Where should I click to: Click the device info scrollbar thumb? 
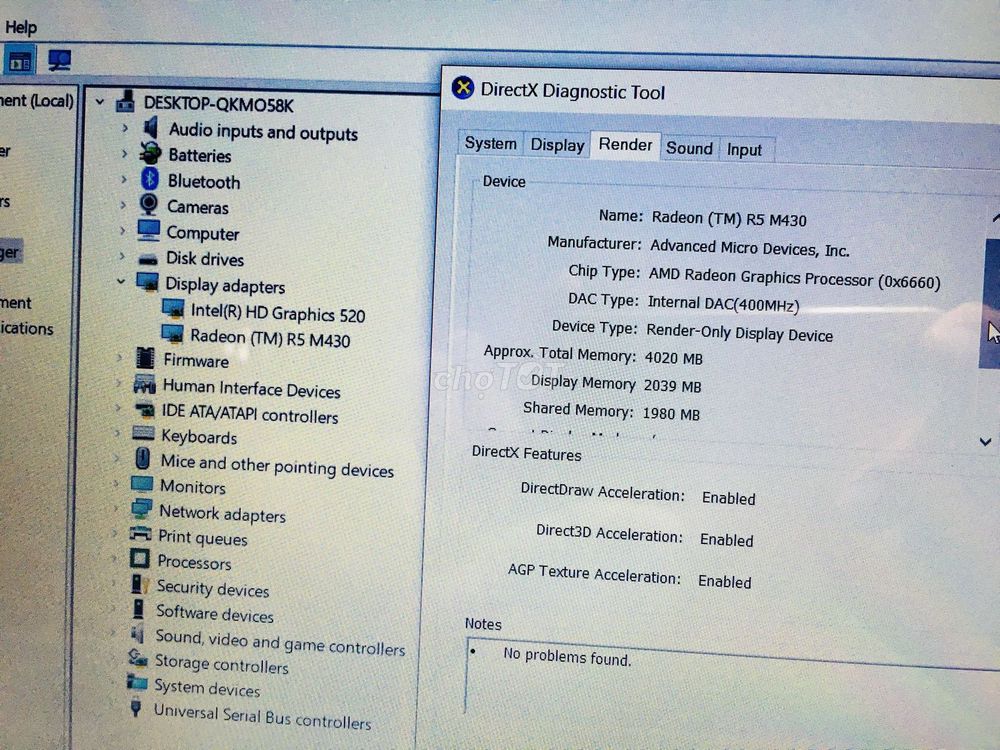point(989,304)
